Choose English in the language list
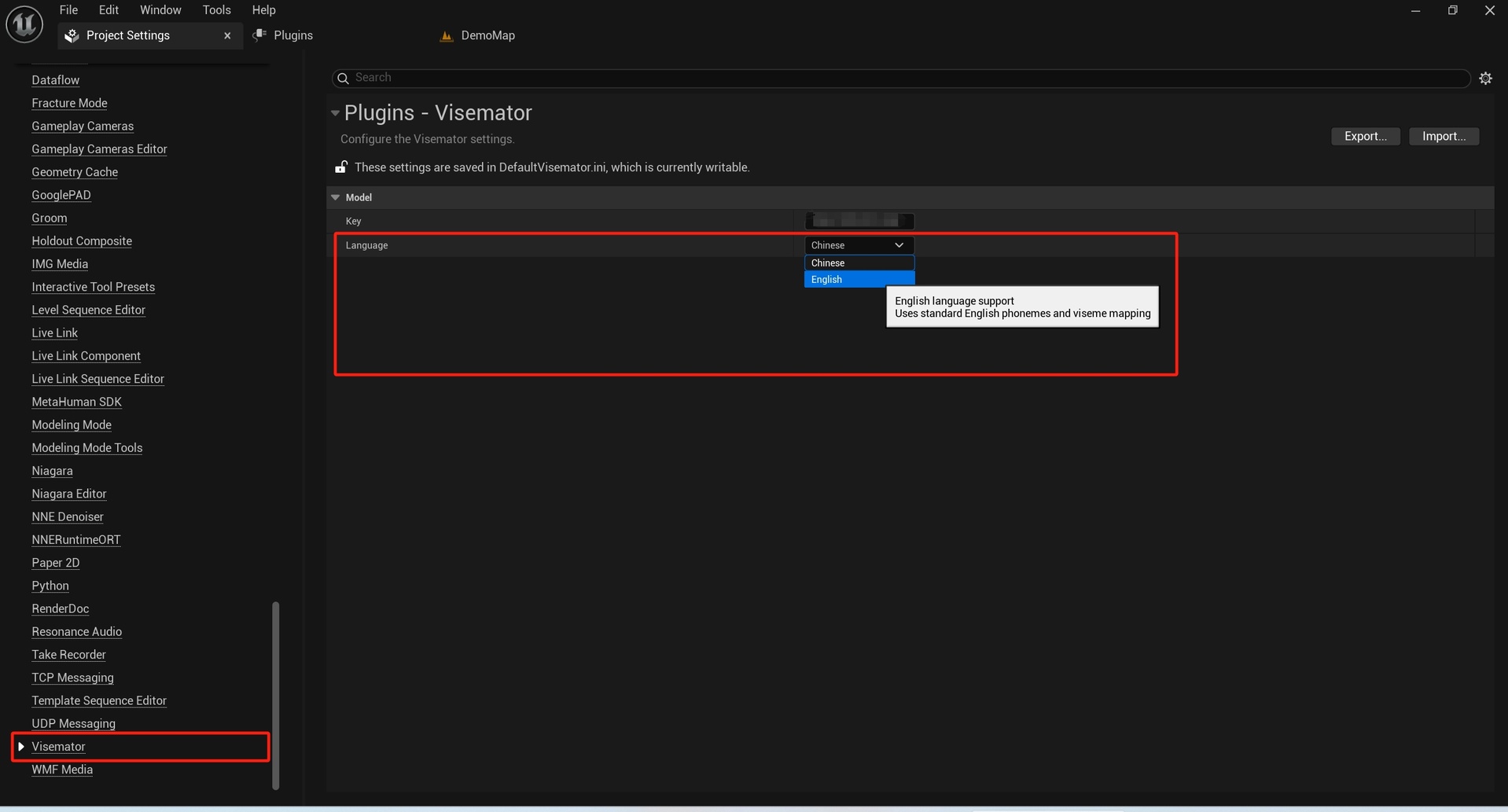 (x=859, y=279)
